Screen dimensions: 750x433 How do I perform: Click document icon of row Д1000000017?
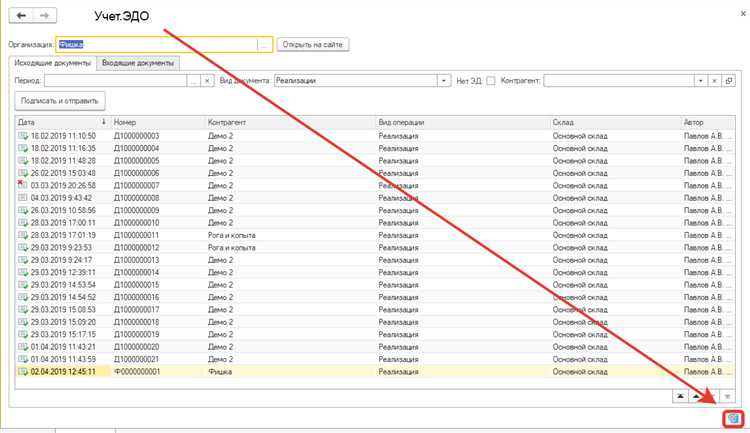click(23, 310)
